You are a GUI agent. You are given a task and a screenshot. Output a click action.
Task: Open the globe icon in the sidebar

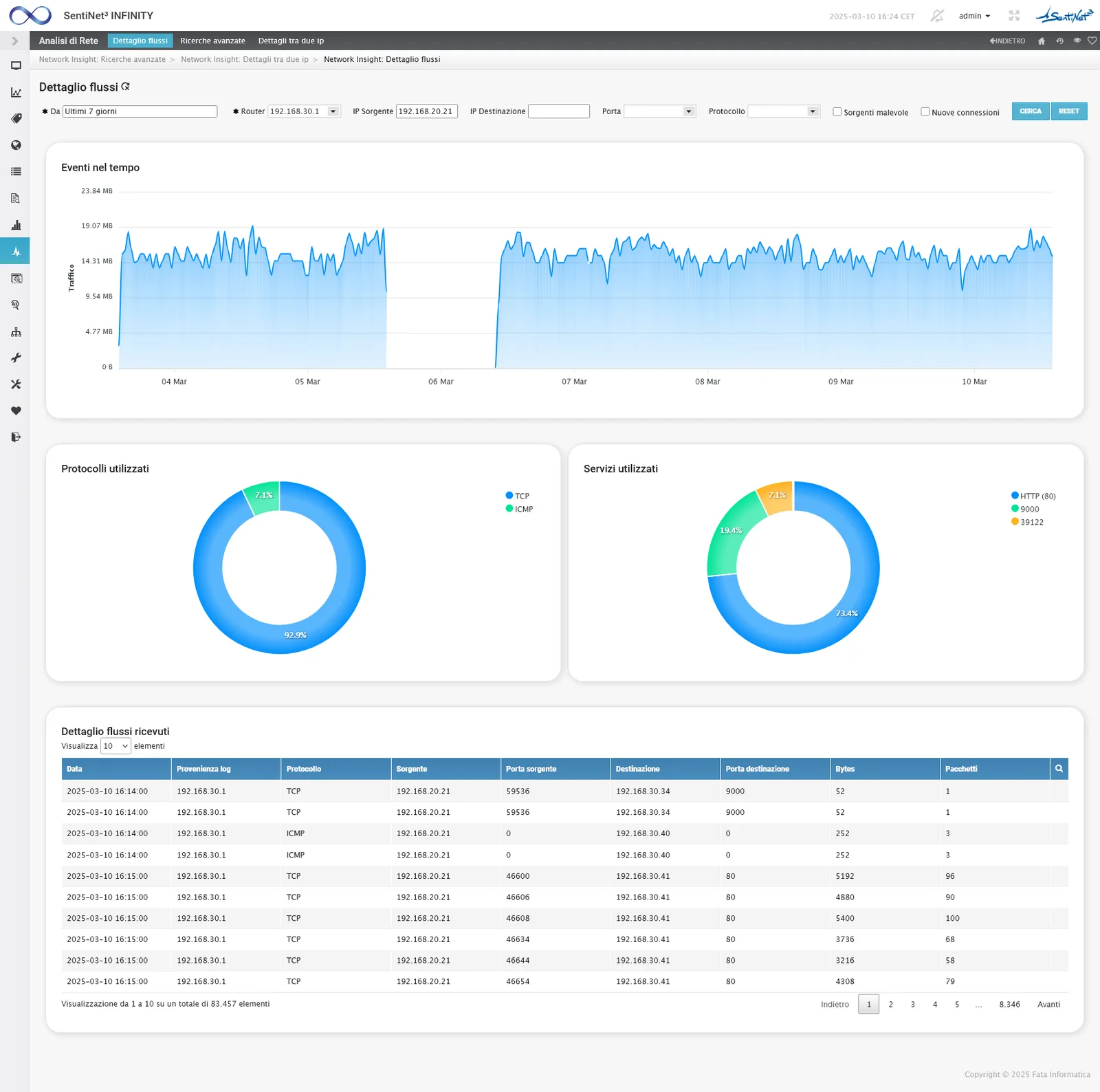point(16,145)
